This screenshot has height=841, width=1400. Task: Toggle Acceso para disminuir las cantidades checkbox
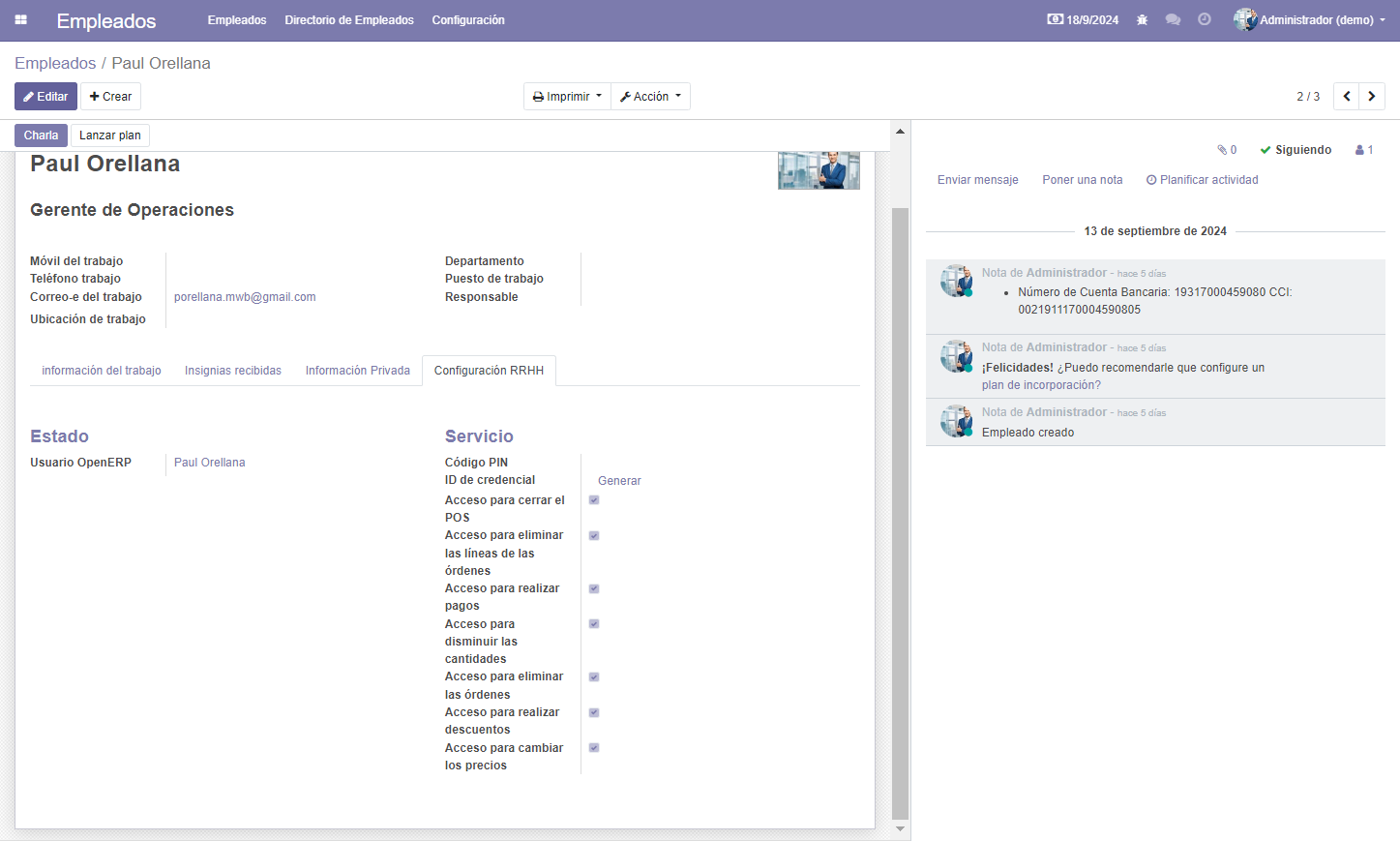tap(594, 624)
